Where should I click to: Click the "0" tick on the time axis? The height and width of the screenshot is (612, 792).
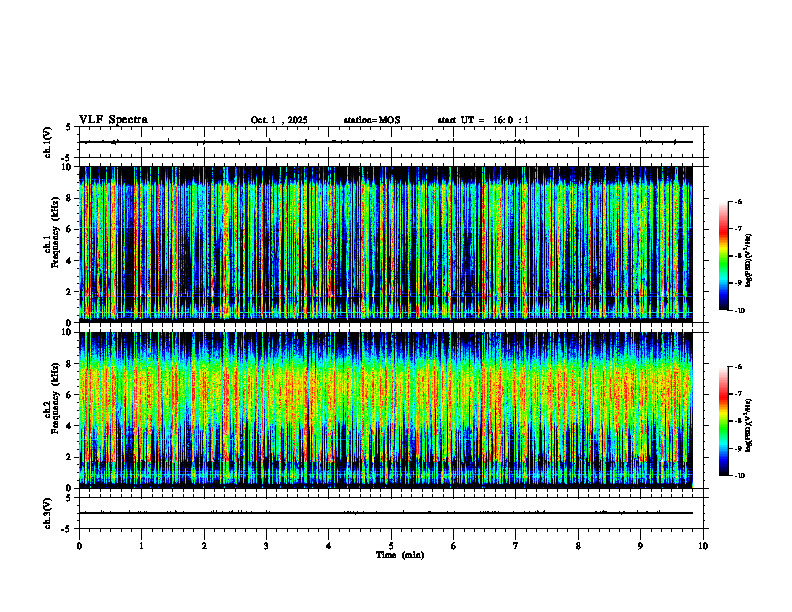coord(79,546)
